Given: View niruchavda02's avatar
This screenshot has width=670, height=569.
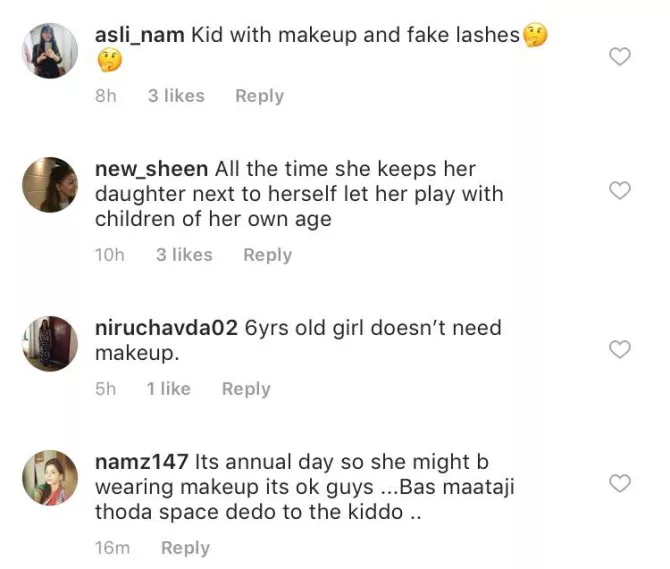Looking at the screenshot, I should click(x=50, y=343).
